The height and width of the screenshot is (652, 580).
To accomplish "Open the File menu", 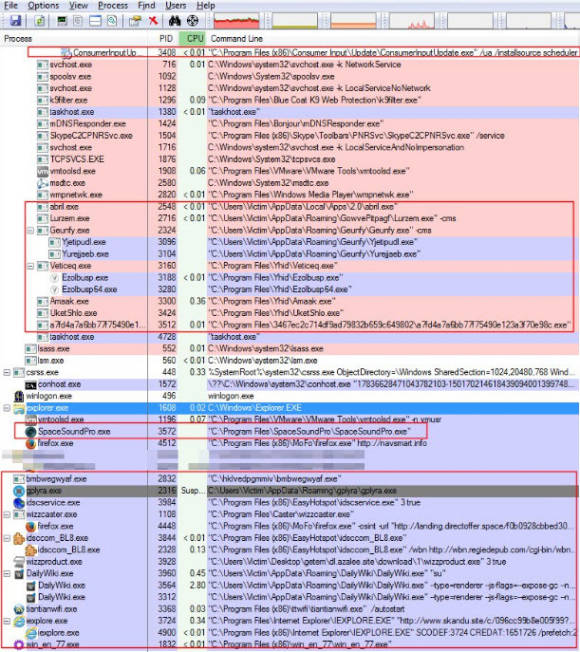I will (11, 5).
